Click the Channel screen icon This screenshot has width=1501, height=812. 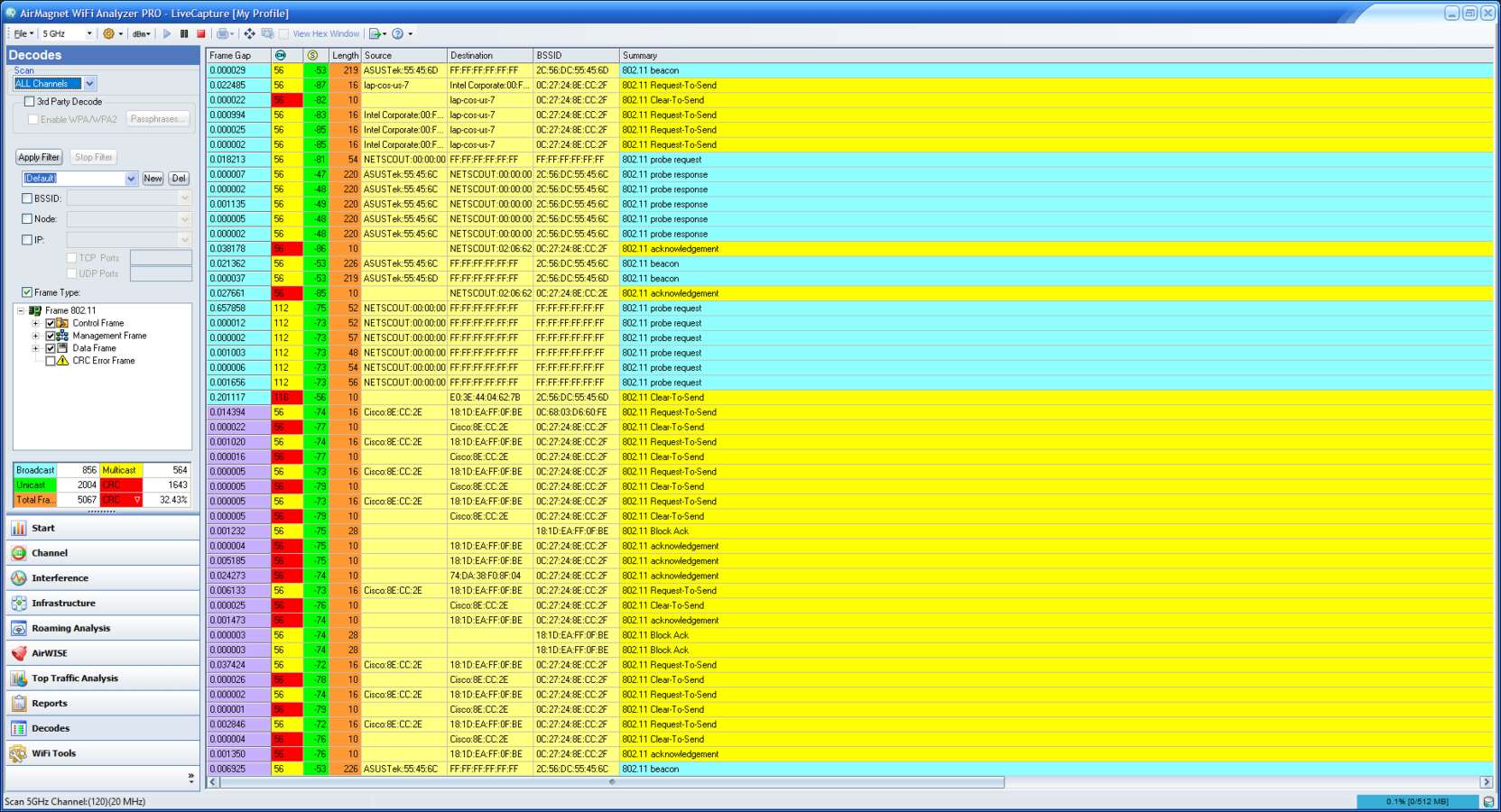click(x=19, y=553)
